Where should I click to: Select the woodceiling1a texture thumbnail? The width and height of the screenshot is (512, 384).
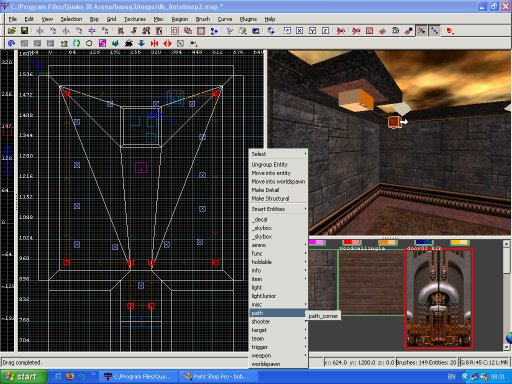click(x=371, y=283)
